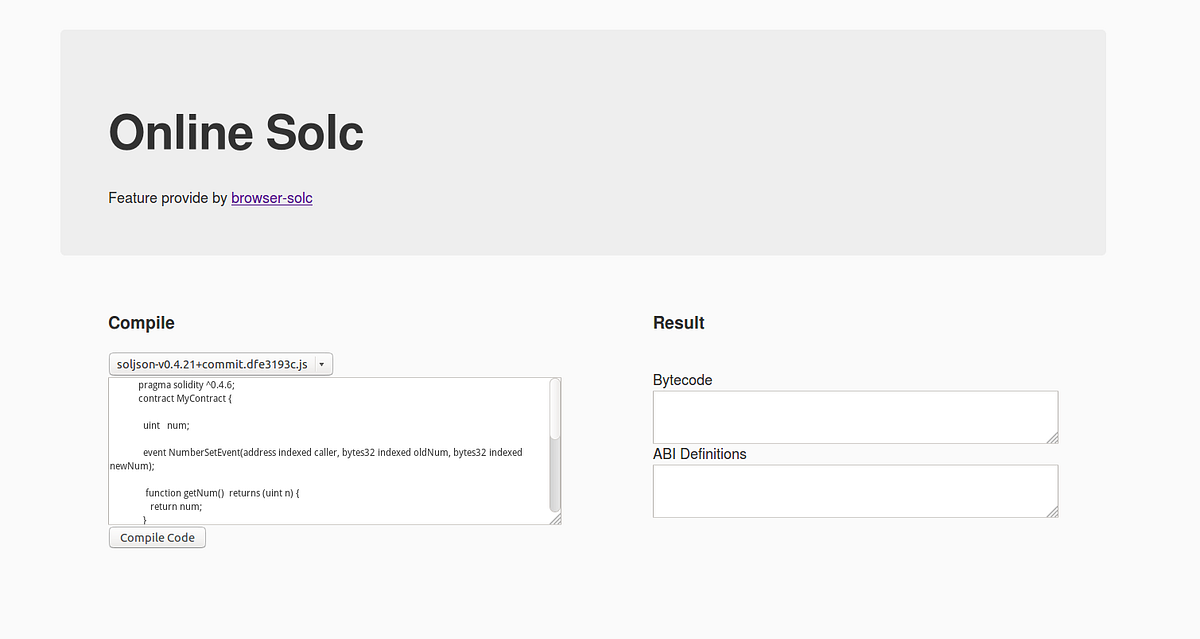Click the dropdown arrow beside soljson-v0.4.21
This screenshot has height=639, width=1200.
[x=322, y=363]
